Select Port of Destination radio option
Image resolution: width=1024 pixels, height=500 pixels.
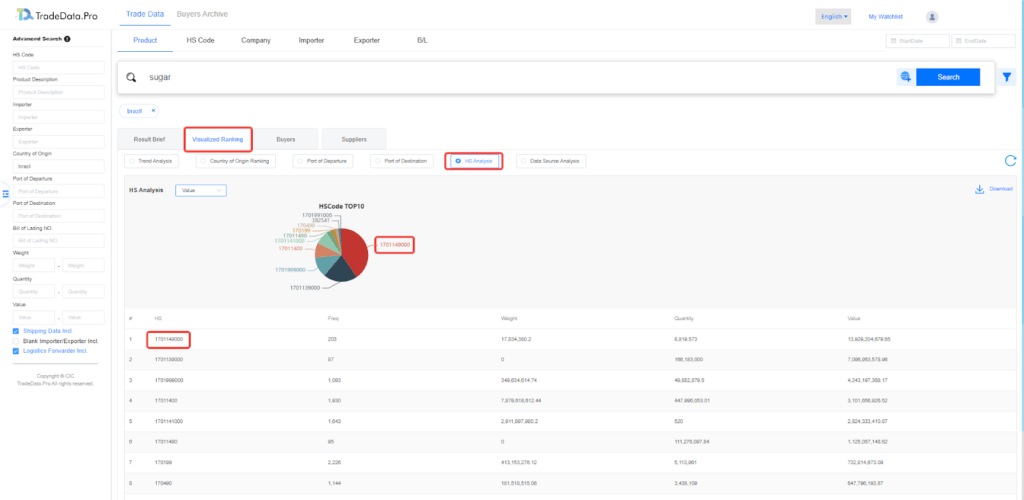(x=401, y=161)
